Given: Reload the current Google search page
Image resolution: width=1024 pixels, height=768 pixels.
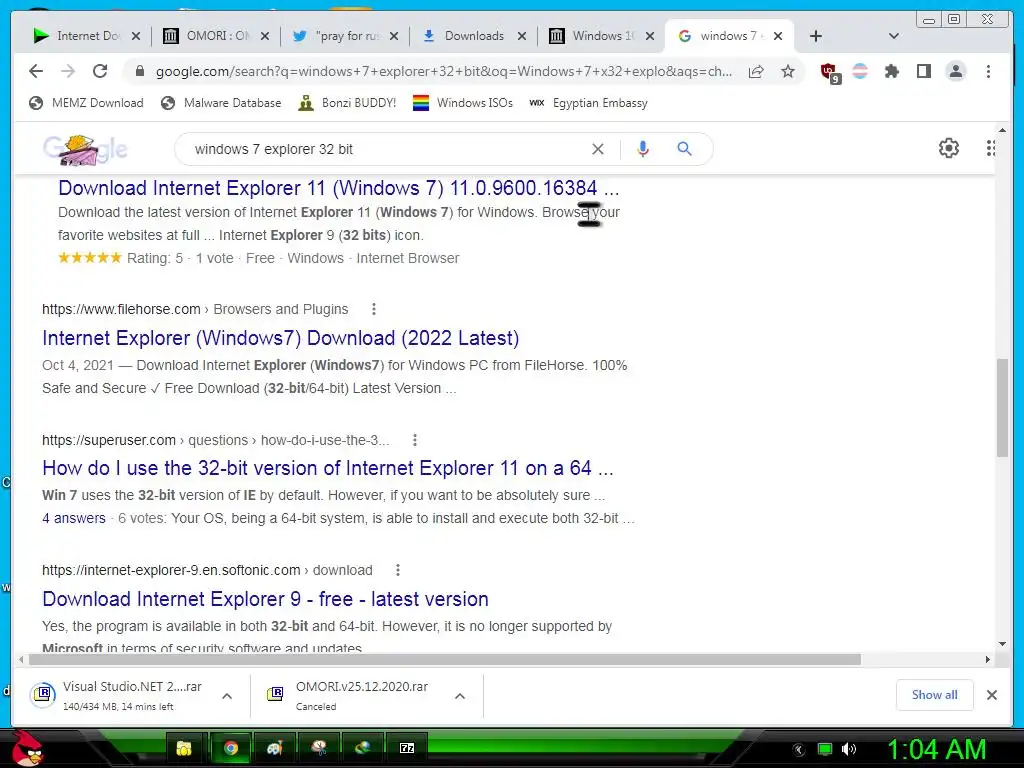Looking at the screenshot, I should 100,71.
